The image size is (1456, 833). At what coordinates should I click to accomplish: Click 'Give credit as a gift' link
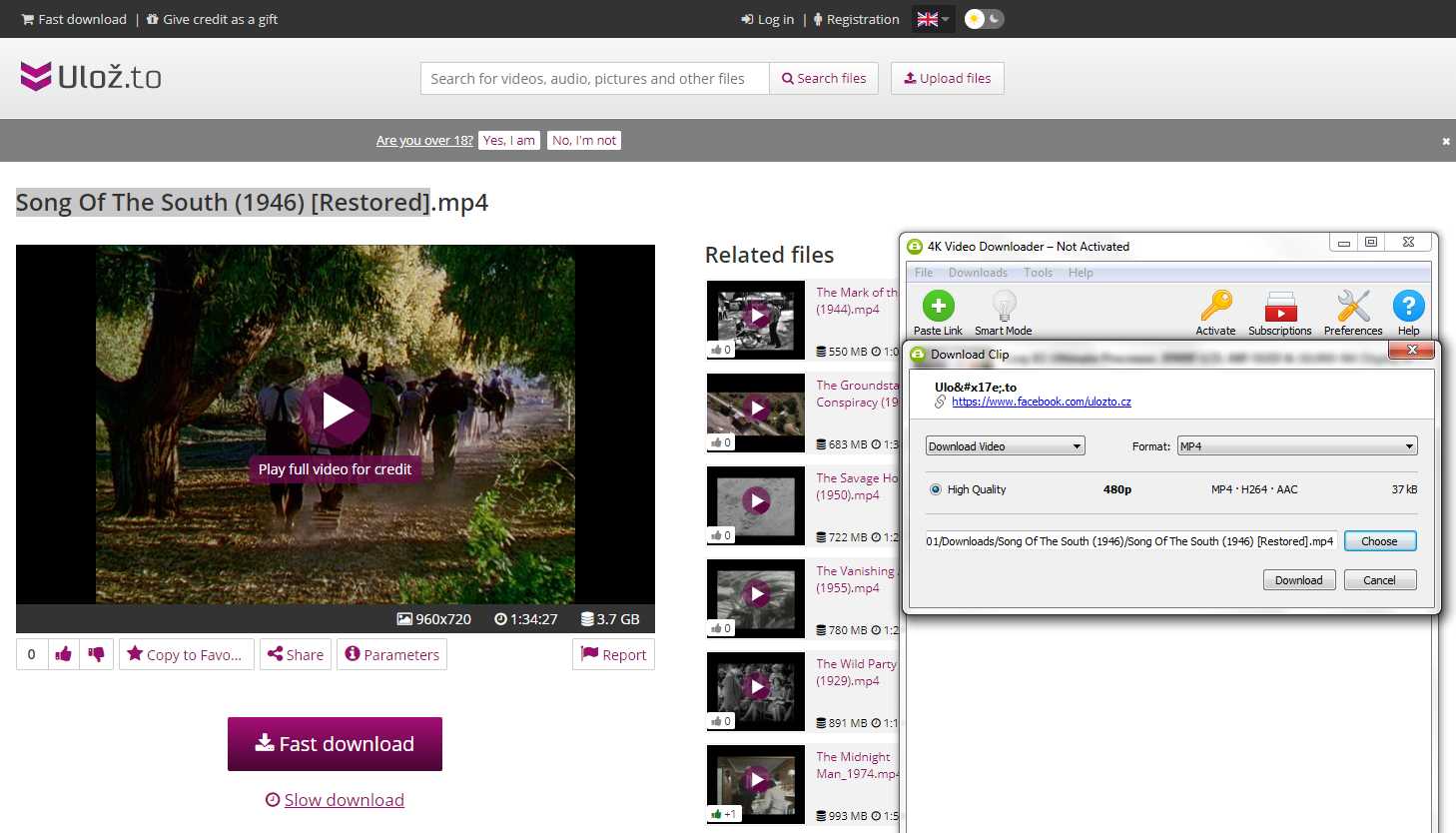pyautogui.click(x=213, y=19)
